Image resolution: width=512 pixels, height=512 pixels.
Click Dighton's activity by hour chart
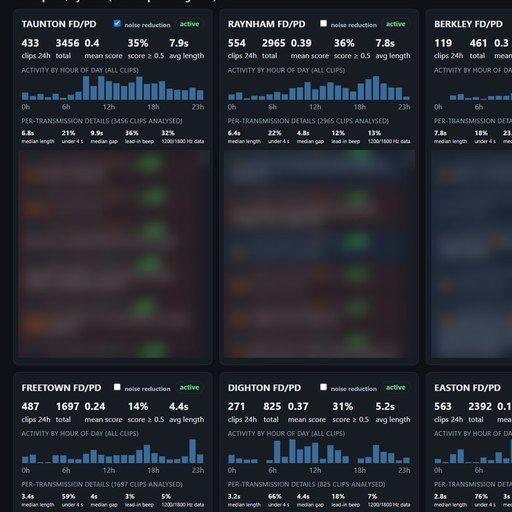319,451
